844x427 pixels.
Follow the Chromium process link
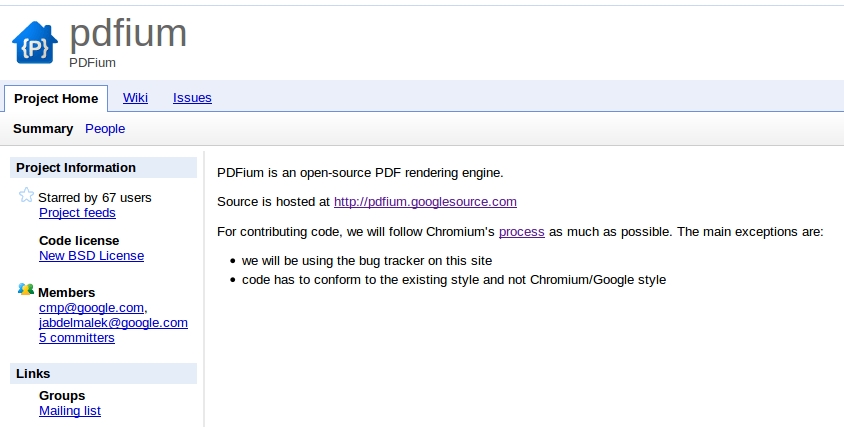522,232
